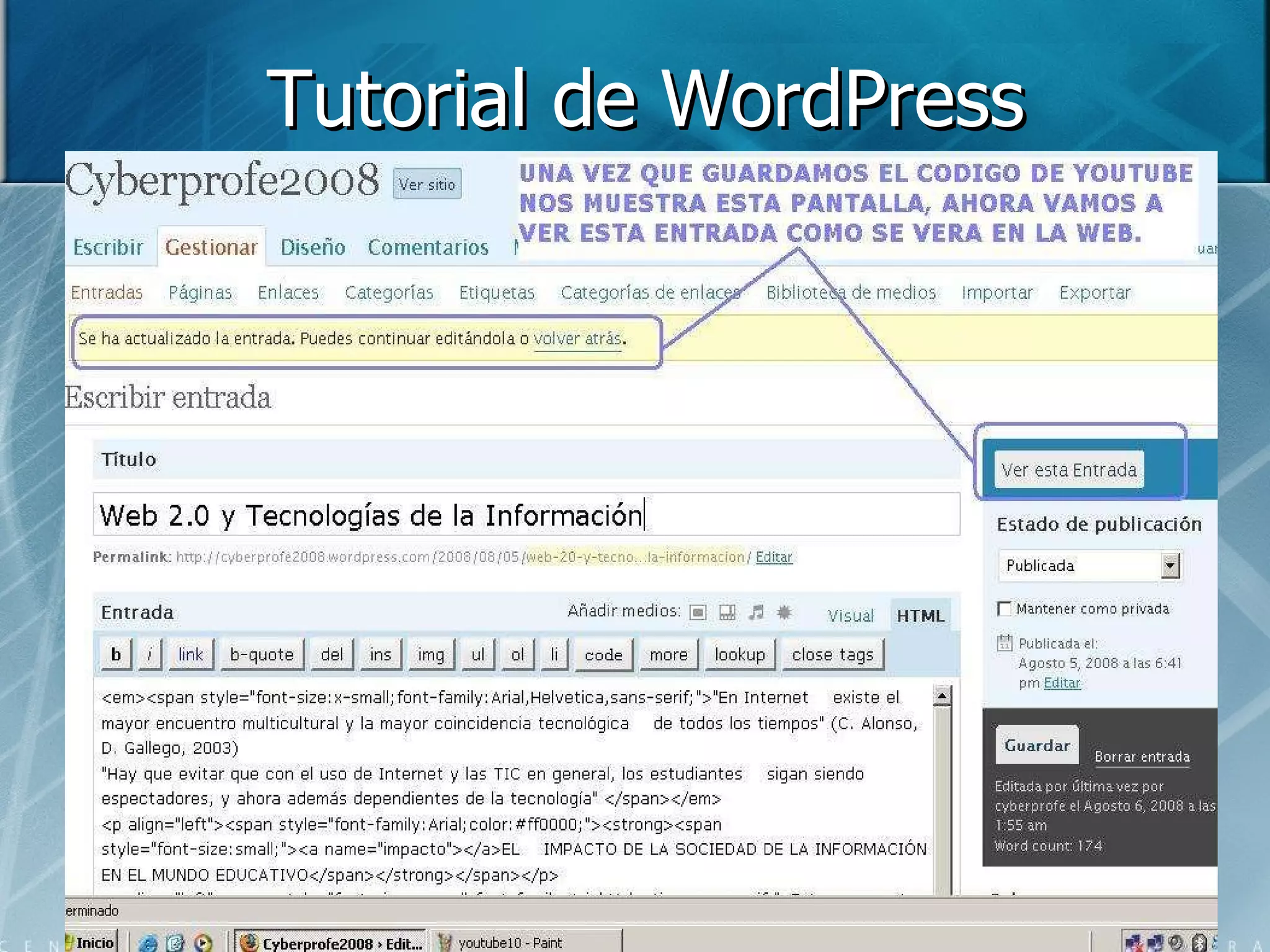Click the ins tag button
This screenshot has height=952, width=1270.
tap(380, 654)
